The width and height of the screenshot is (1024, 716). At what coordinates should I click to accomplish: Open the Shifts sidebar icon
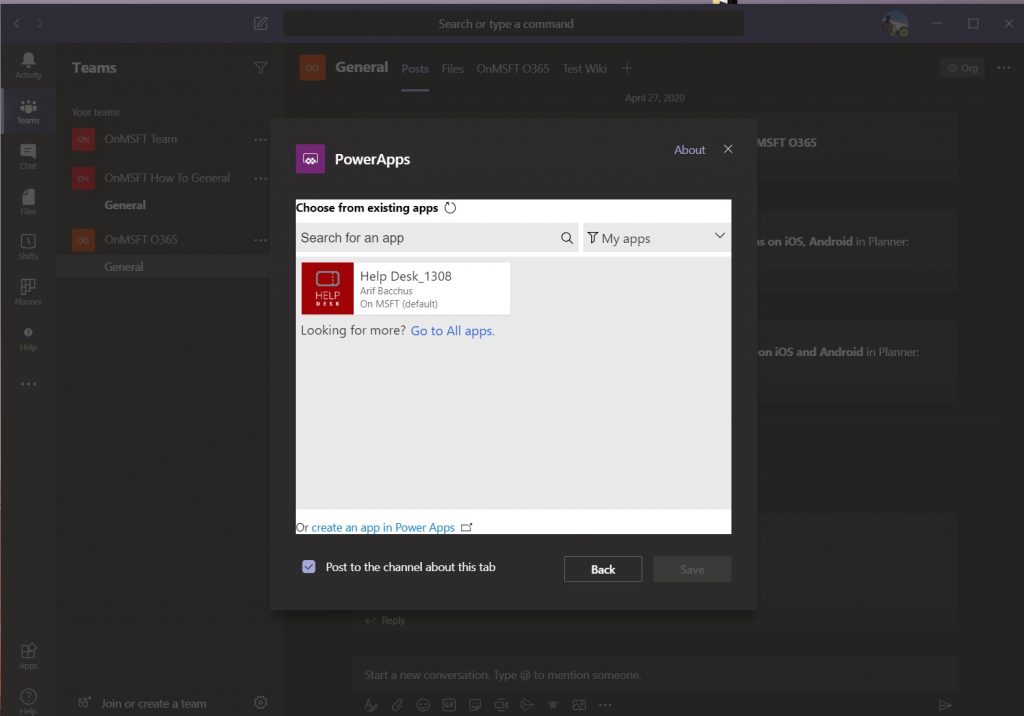point(28,247)
